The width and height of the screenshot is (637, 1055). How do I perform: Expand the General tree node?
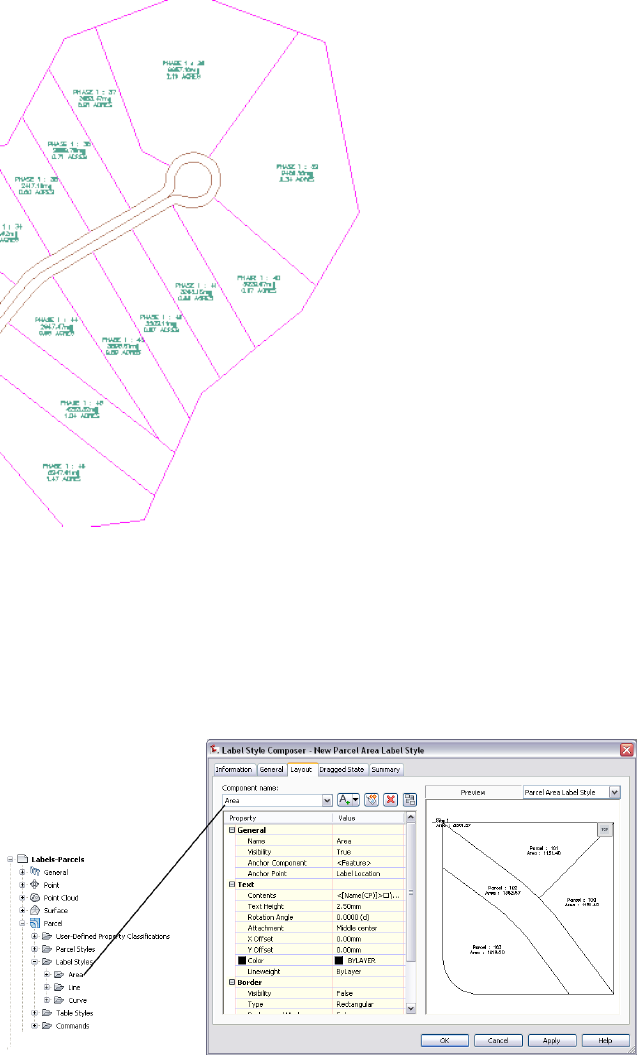point(23,872)
